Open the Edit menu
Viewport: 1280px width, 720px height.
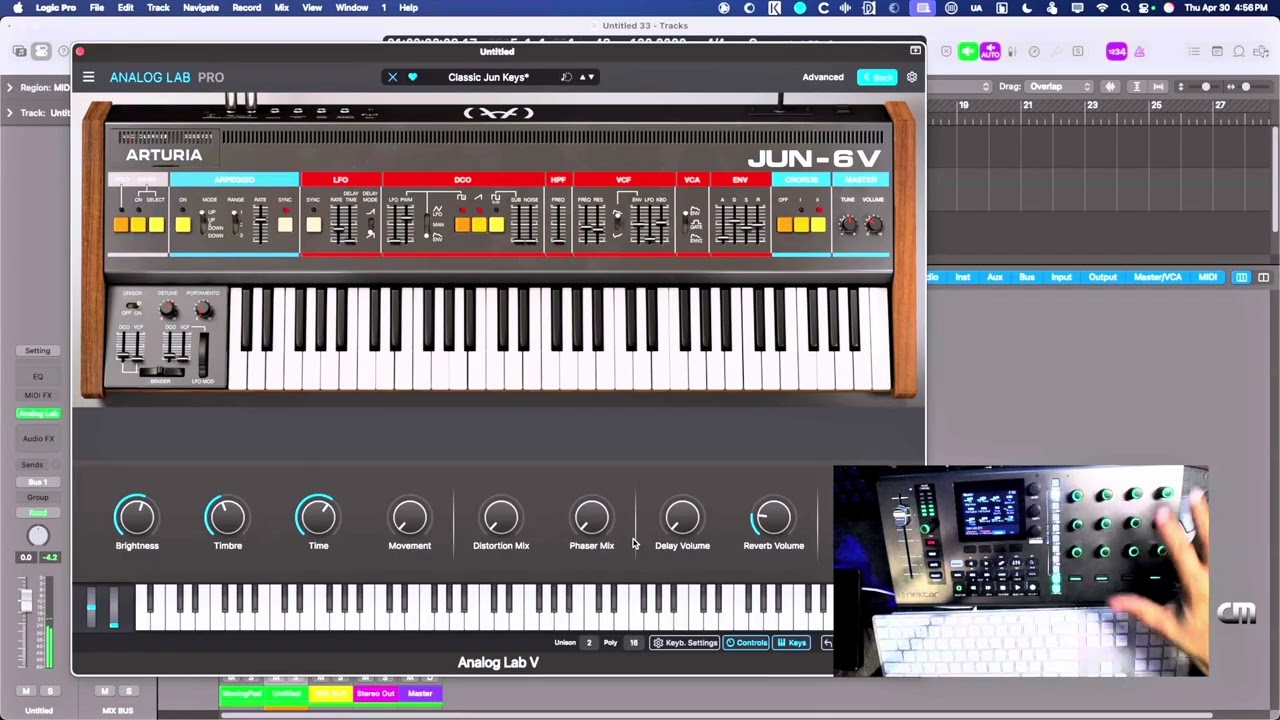126,7
